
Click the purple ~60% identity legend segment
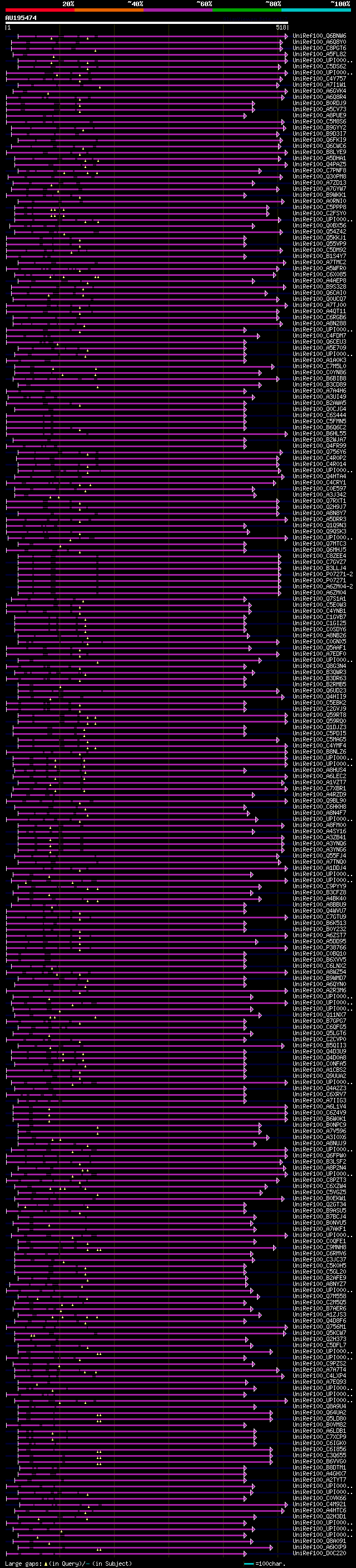coord(179,11)
